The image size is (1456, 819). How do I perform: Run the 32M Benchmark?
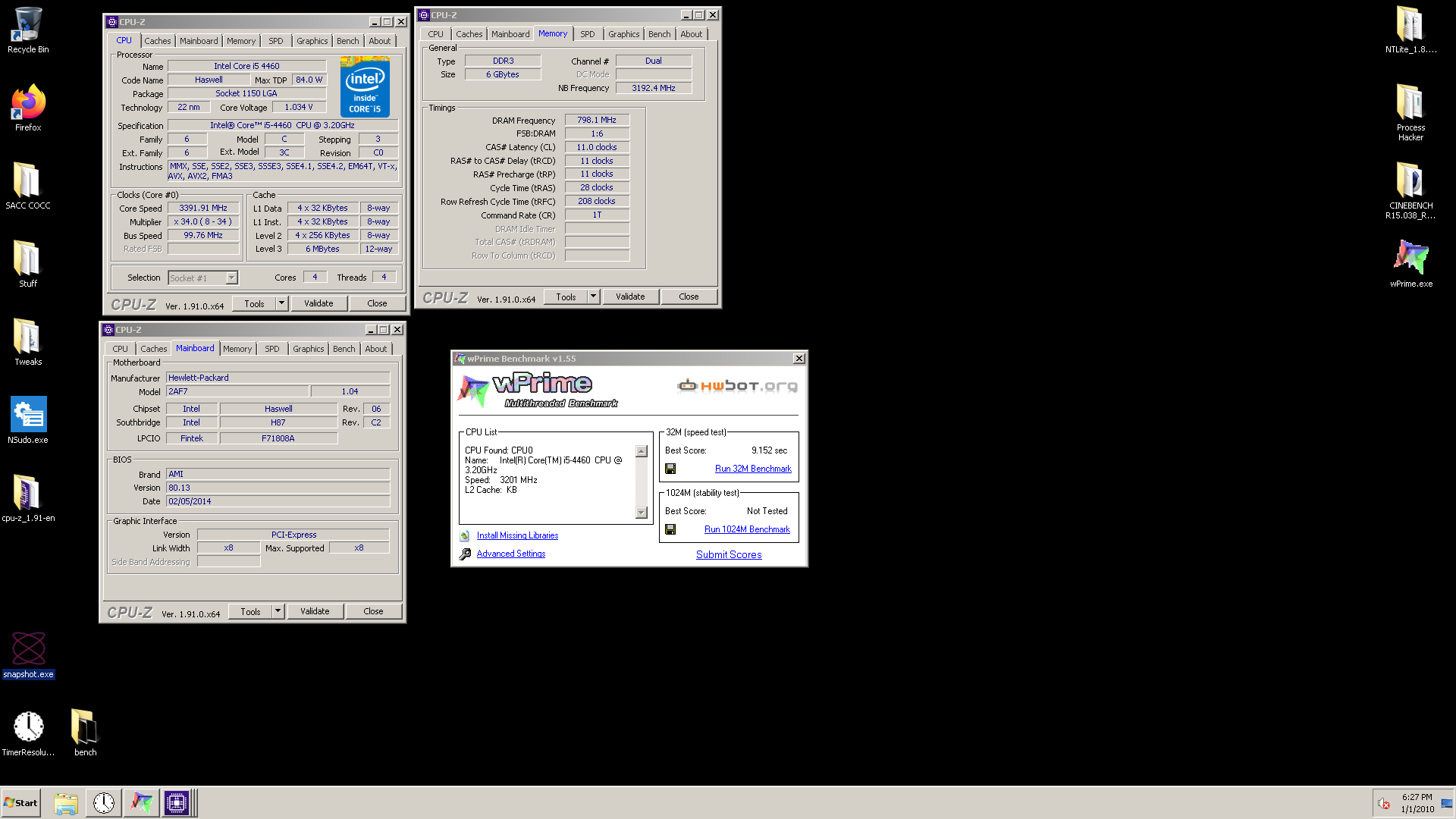click(753, 469)
